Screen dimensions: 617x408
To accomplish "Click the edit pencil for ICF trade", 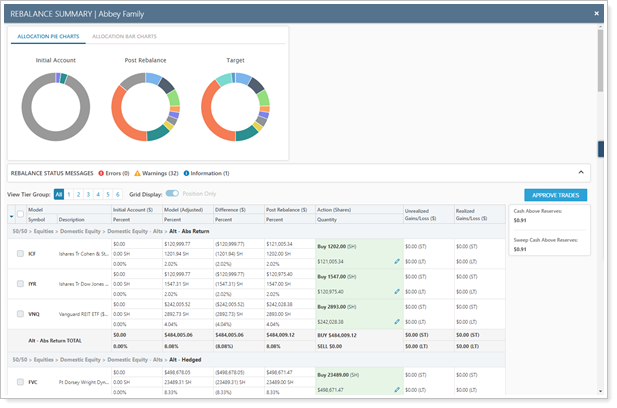I will pos(397,260).
